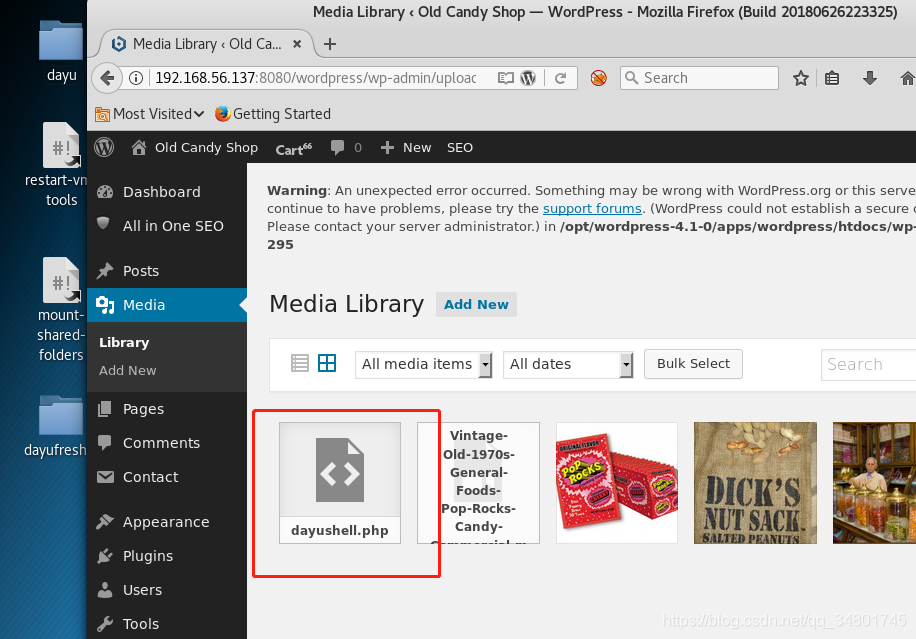Viewport: 916px width, 639px height.
Task: Select the mount-shared-folders desktop script
Action: [x=61, y=310]
